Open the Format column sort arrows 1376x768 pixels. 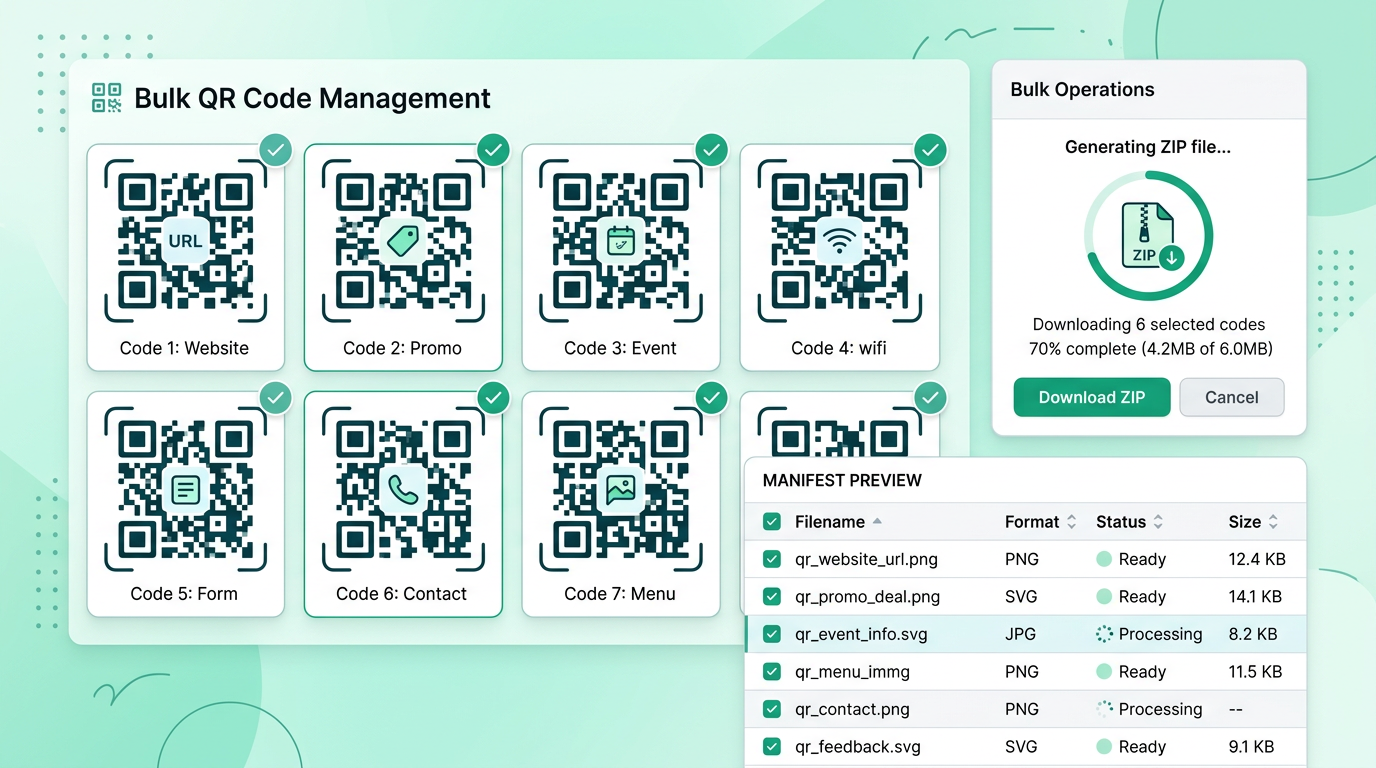pos(1071,522)
